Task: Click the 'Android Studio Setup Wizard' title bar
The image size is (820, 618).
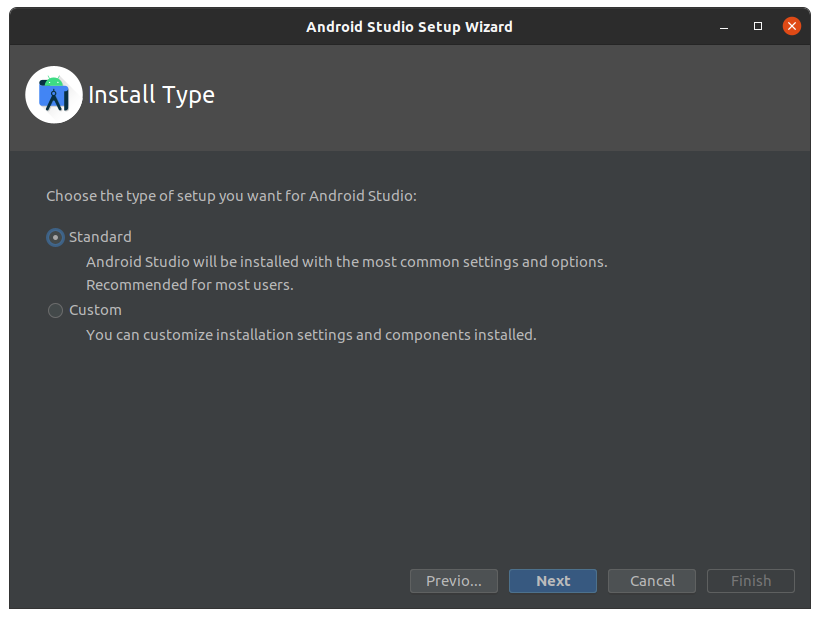Action: click(x=409, y=26)
